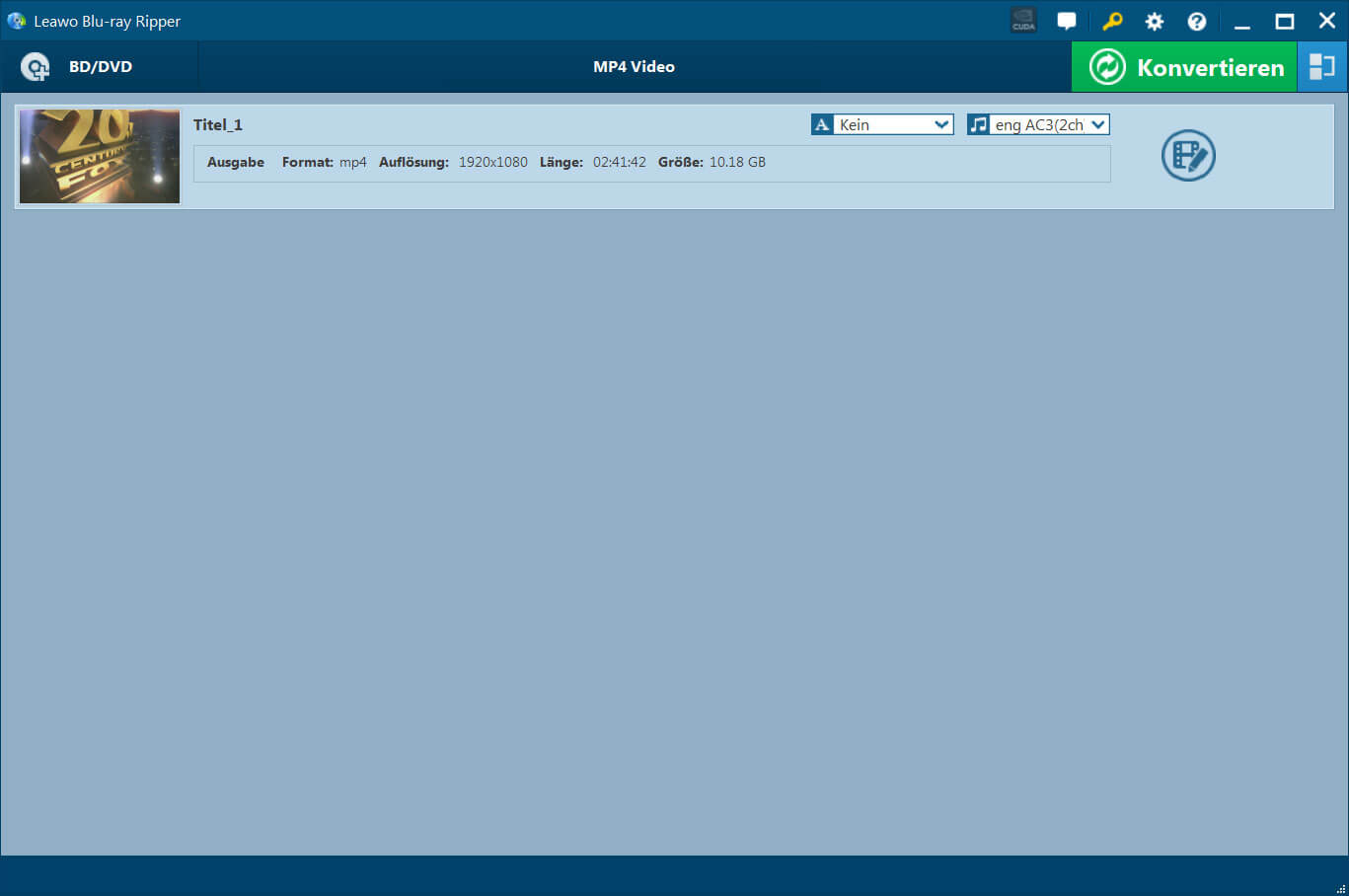Click the Leawo app logo icon

click(x=16, y=21)
